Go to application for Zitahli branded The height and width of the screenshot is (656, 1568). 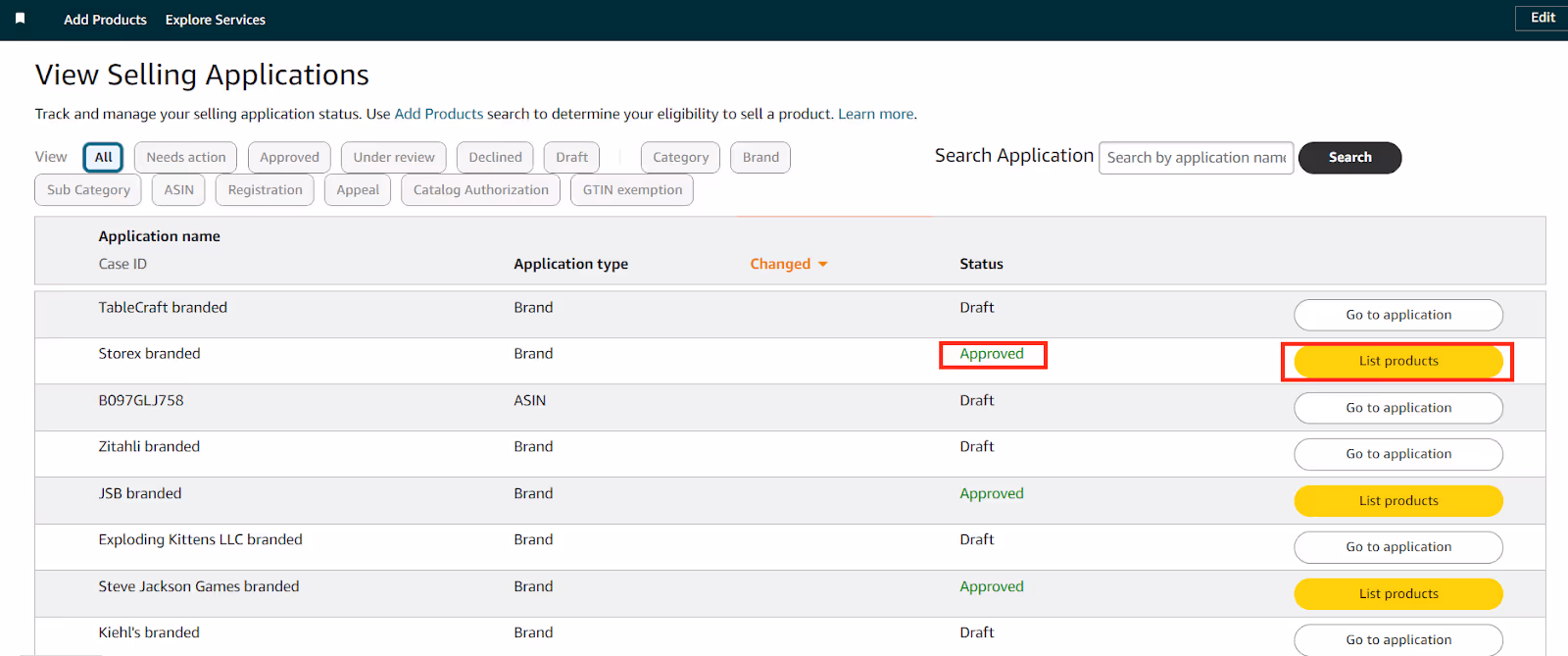click(x=1398, y=454)
